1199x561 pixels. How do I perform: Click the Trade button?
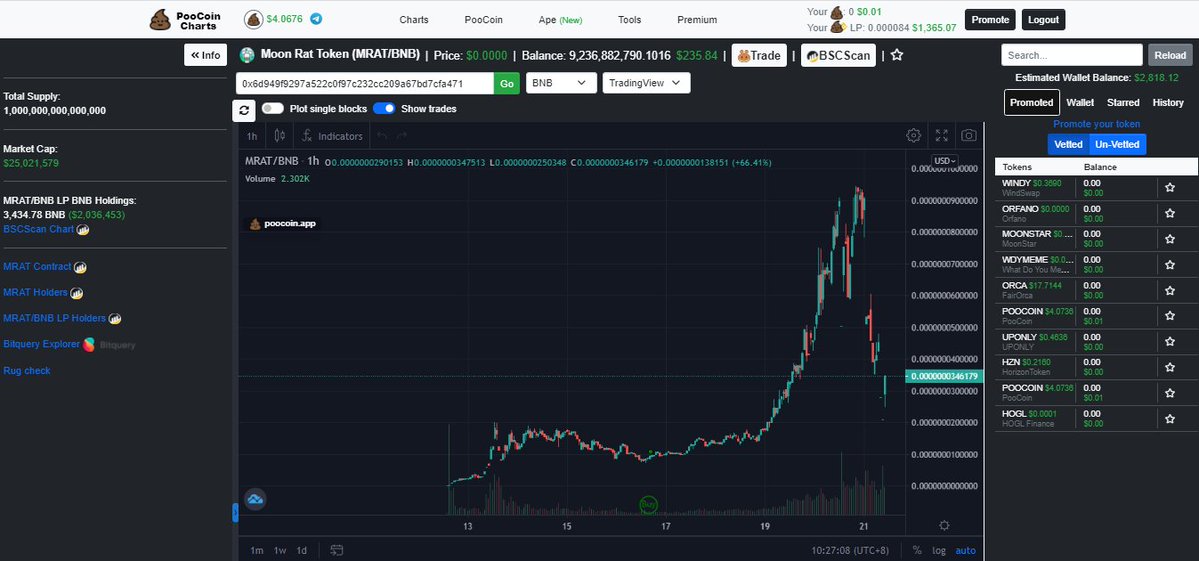click(759, 55)
